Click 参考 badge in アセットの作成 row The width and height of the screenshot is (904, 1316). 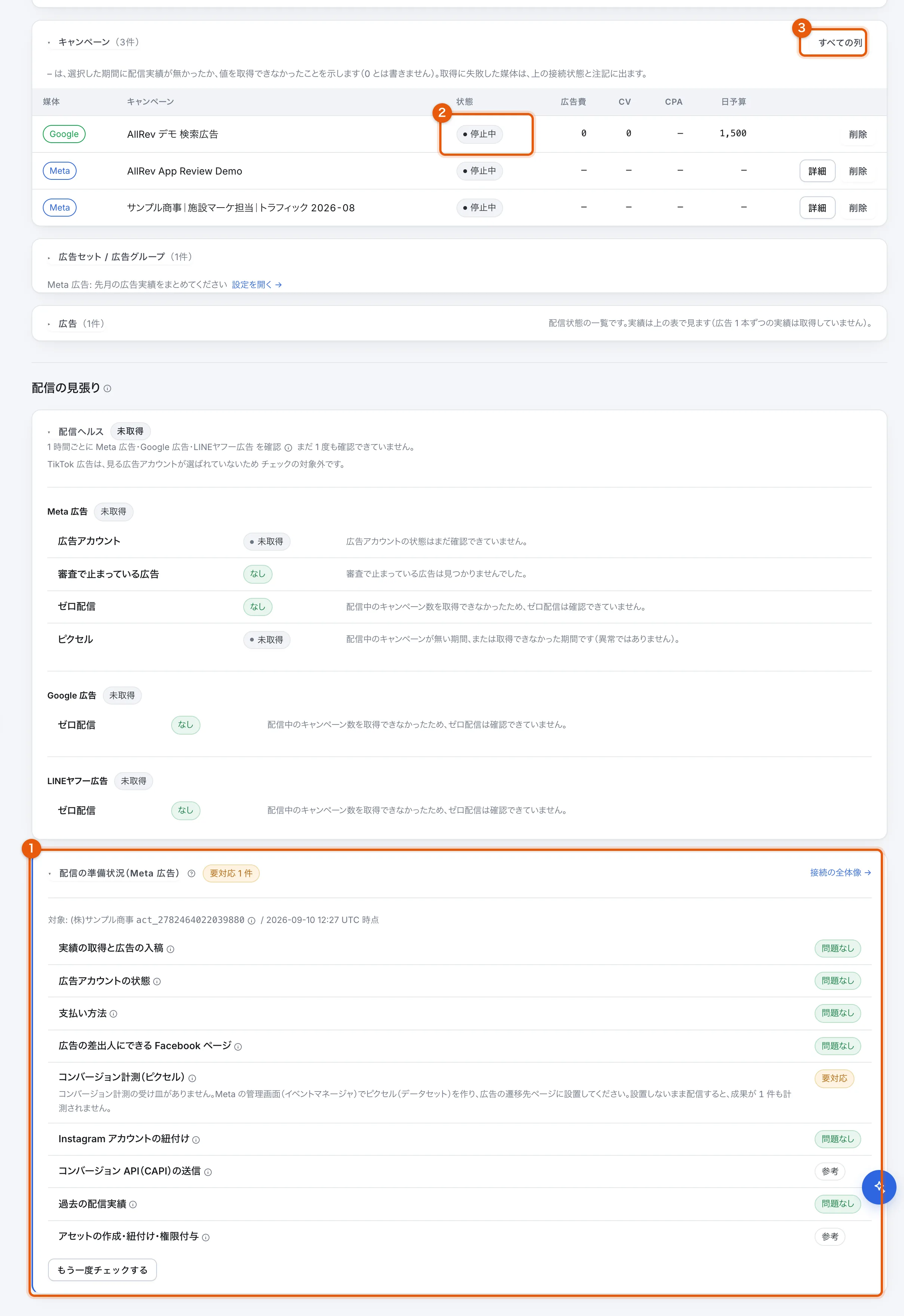pos(829,1236)
